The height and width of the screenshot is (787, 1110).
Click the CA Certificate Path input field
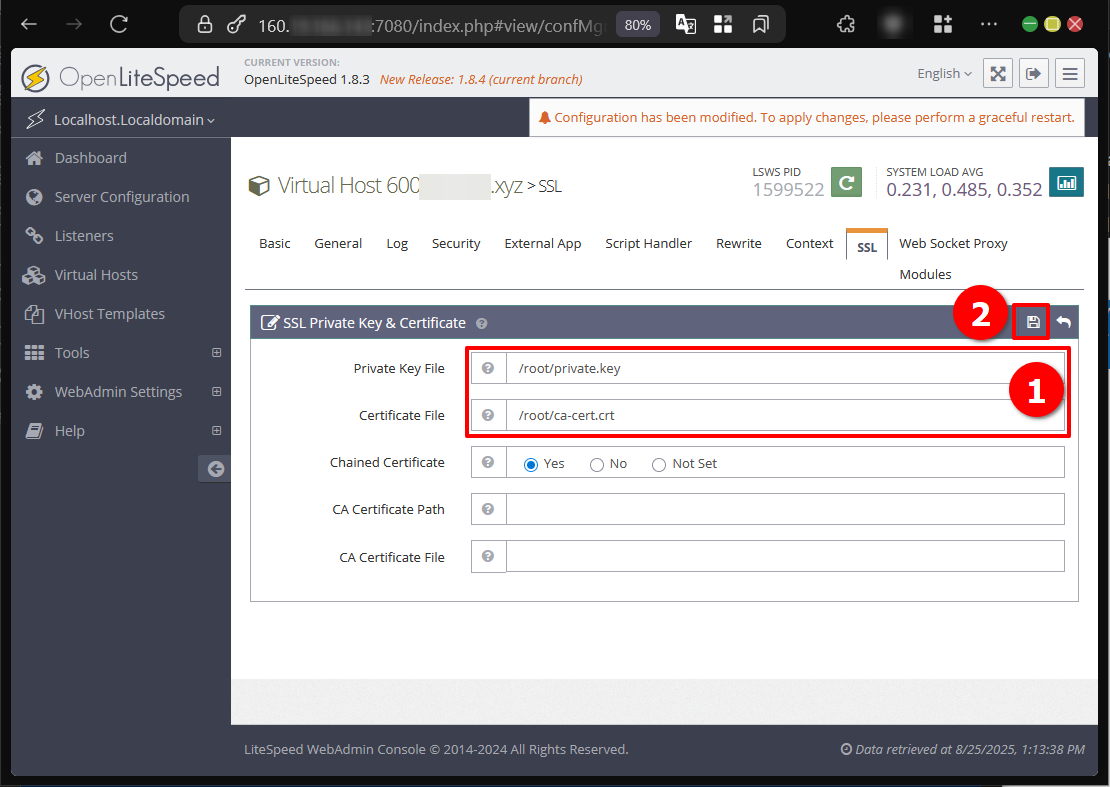tap(785, 509)
